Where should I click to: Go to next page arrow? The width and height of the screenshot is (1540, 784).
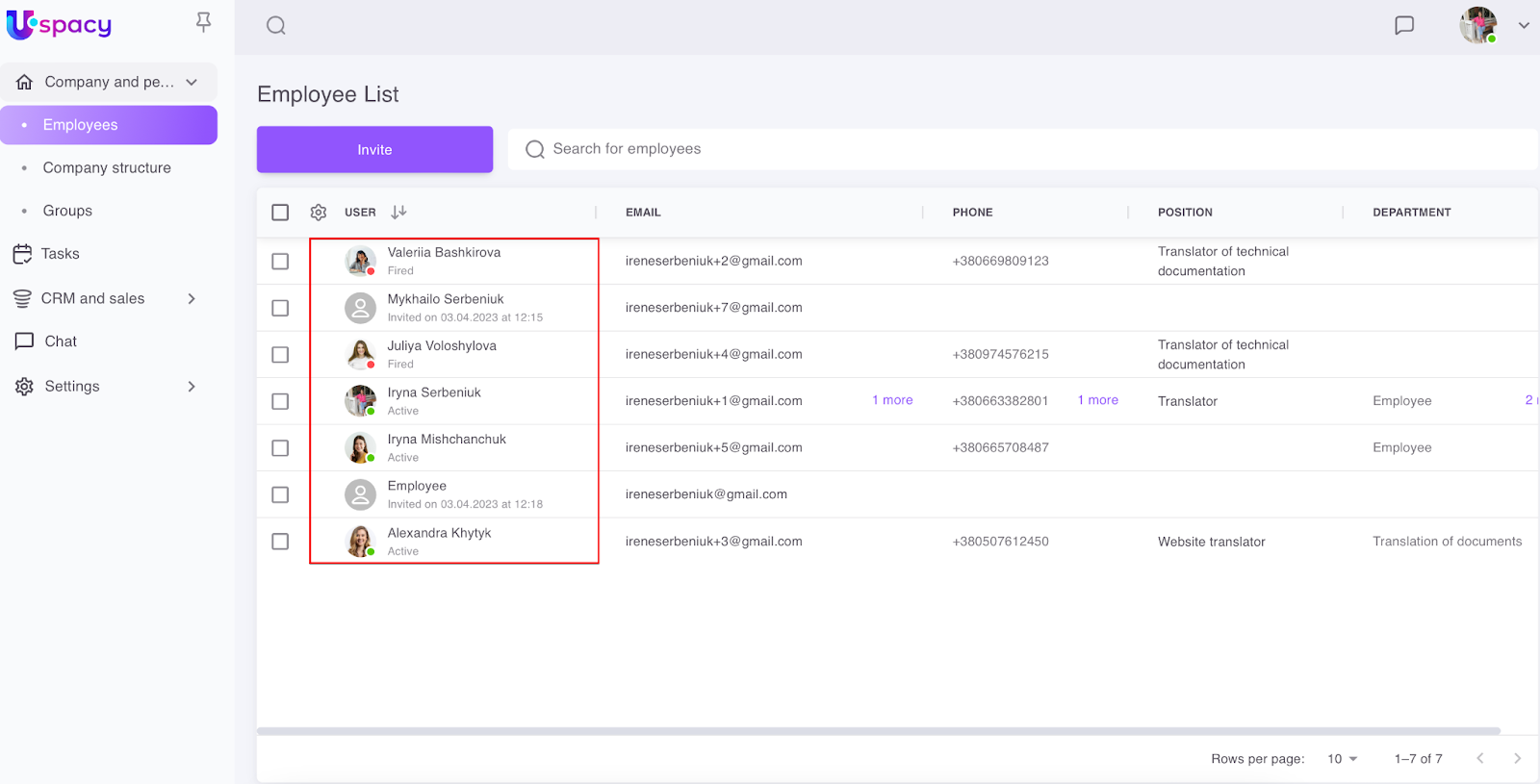tap(1517, 759)
